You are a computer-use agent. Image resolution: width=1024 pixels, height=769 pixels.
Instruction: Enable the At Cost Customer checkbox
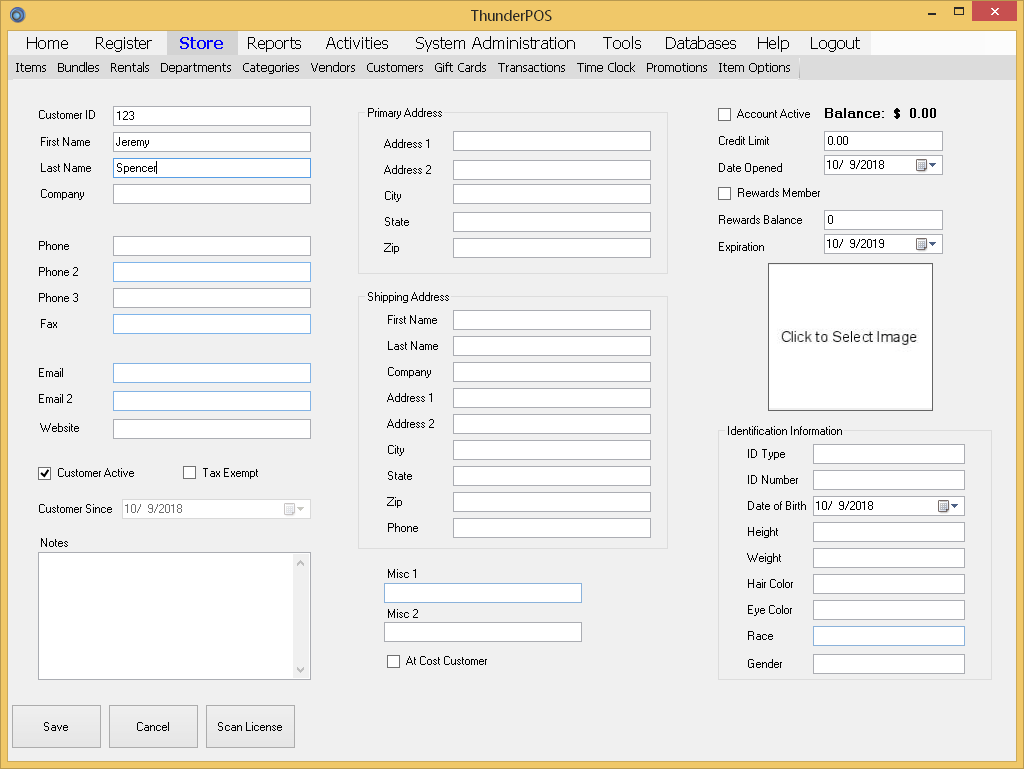pos(393,661)
